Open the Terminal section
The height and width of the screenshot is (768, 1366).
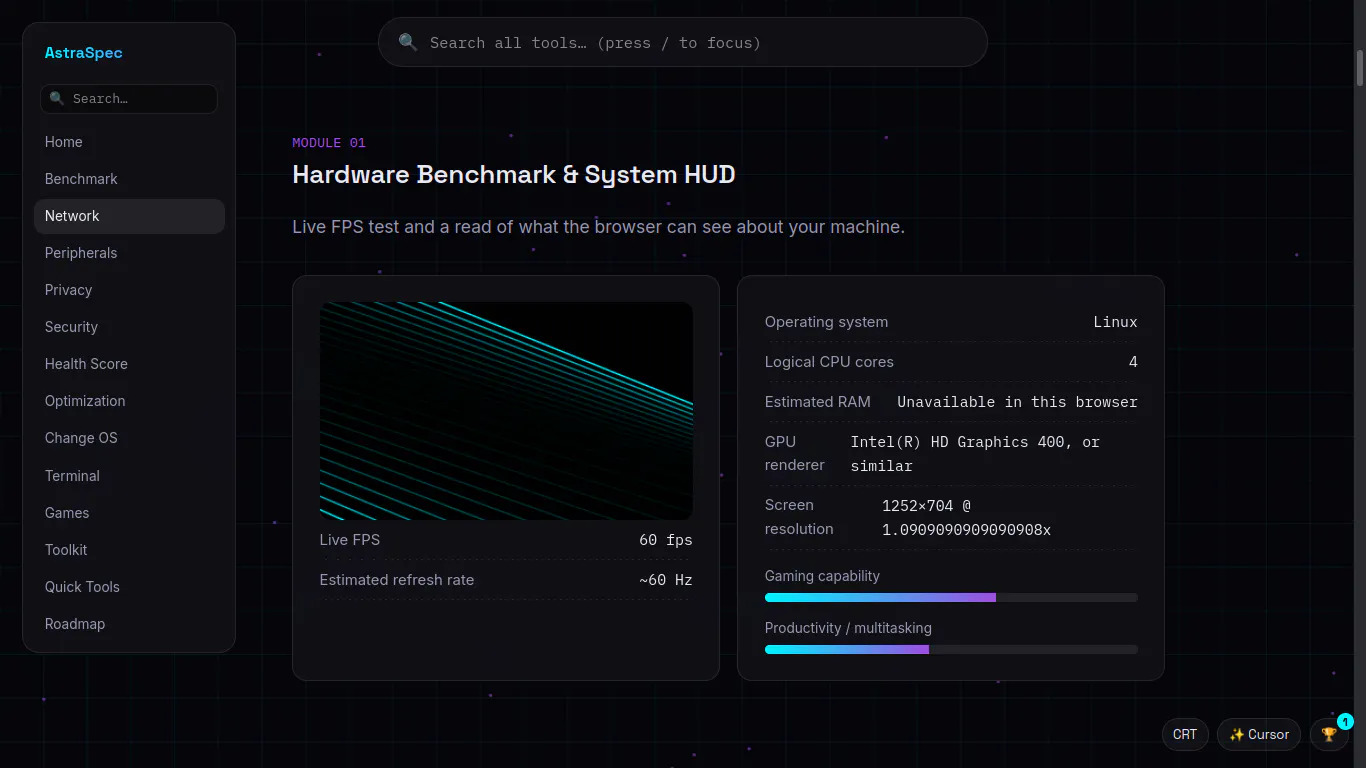[129, 476]
